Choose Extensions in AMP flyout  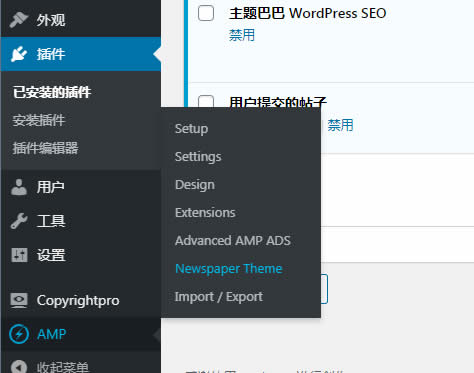205,213
